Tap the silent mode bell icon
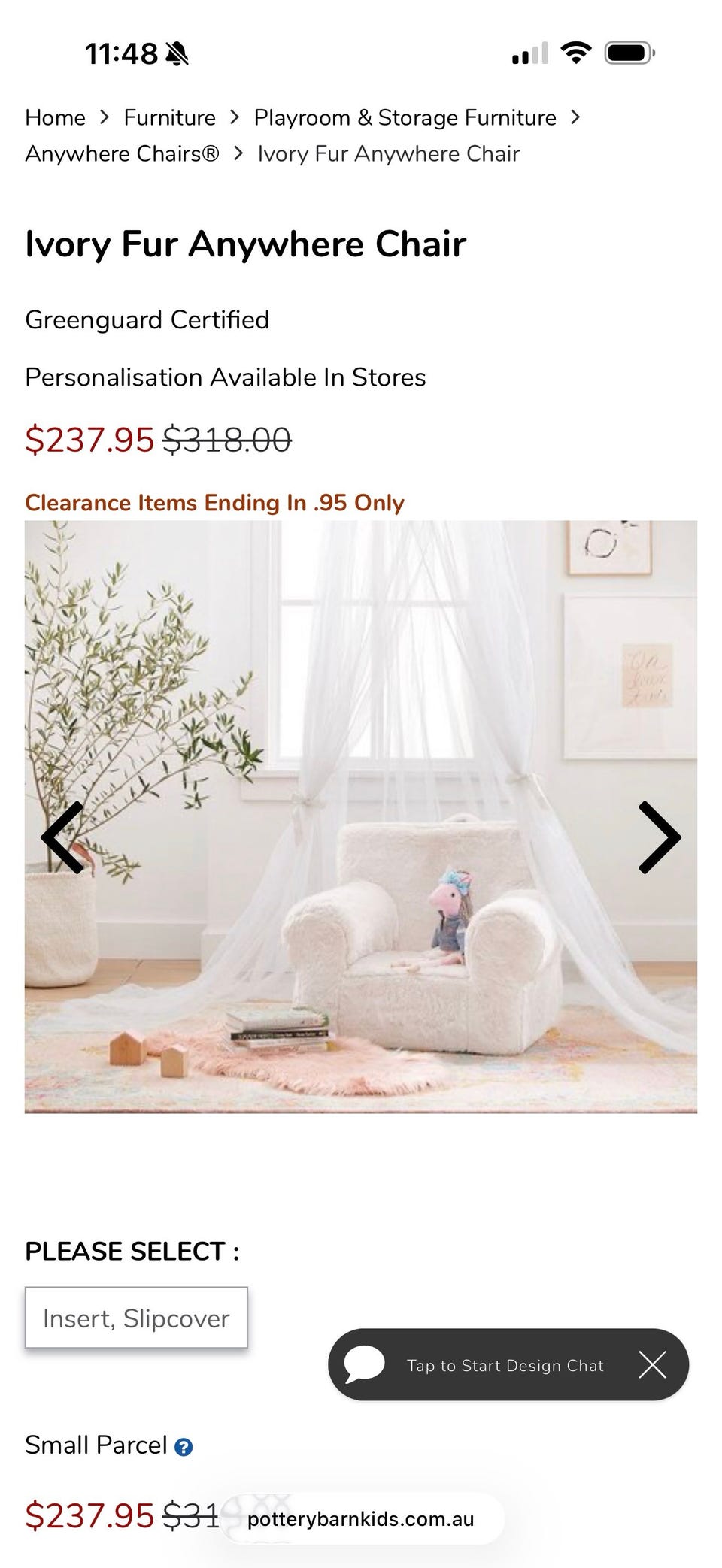The height and width of the screenshot is (1568, 722). pyautogui.click(x=177, y=54)
